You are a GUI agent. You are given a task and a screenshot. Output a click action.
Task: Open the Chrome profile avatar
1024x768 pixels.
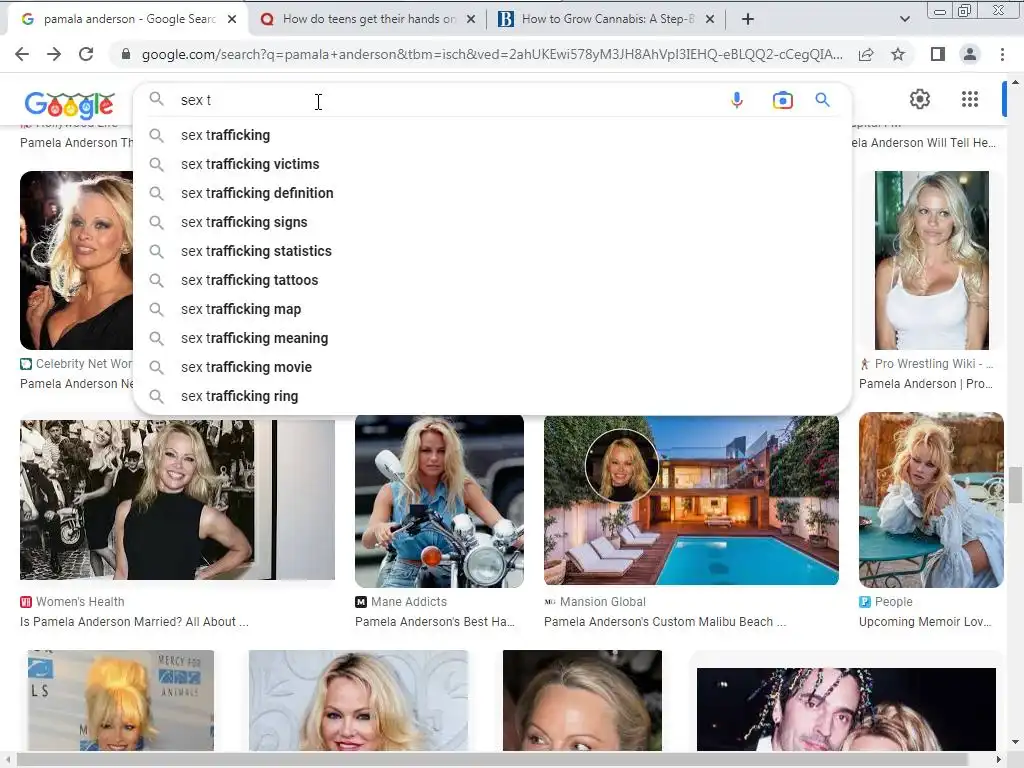tap(970, 54)
